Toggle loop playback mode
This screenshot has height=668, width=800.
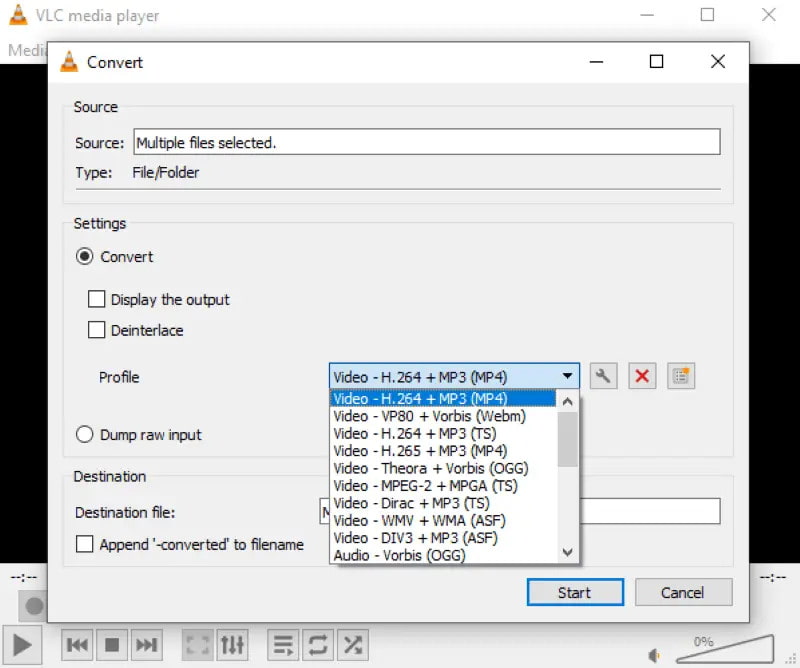[x=318, y=646]
